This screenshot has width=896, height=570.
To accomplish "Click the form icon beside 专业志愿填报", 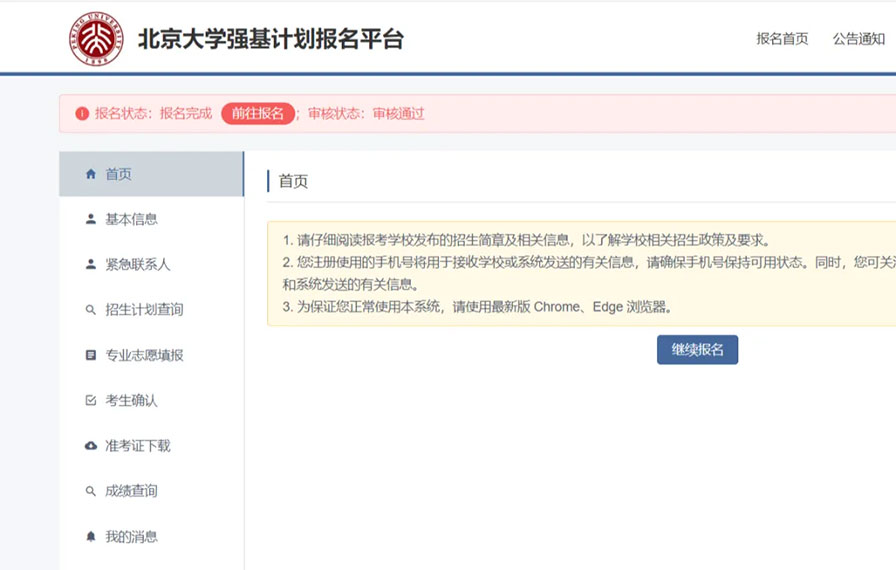I will [90, 355].
